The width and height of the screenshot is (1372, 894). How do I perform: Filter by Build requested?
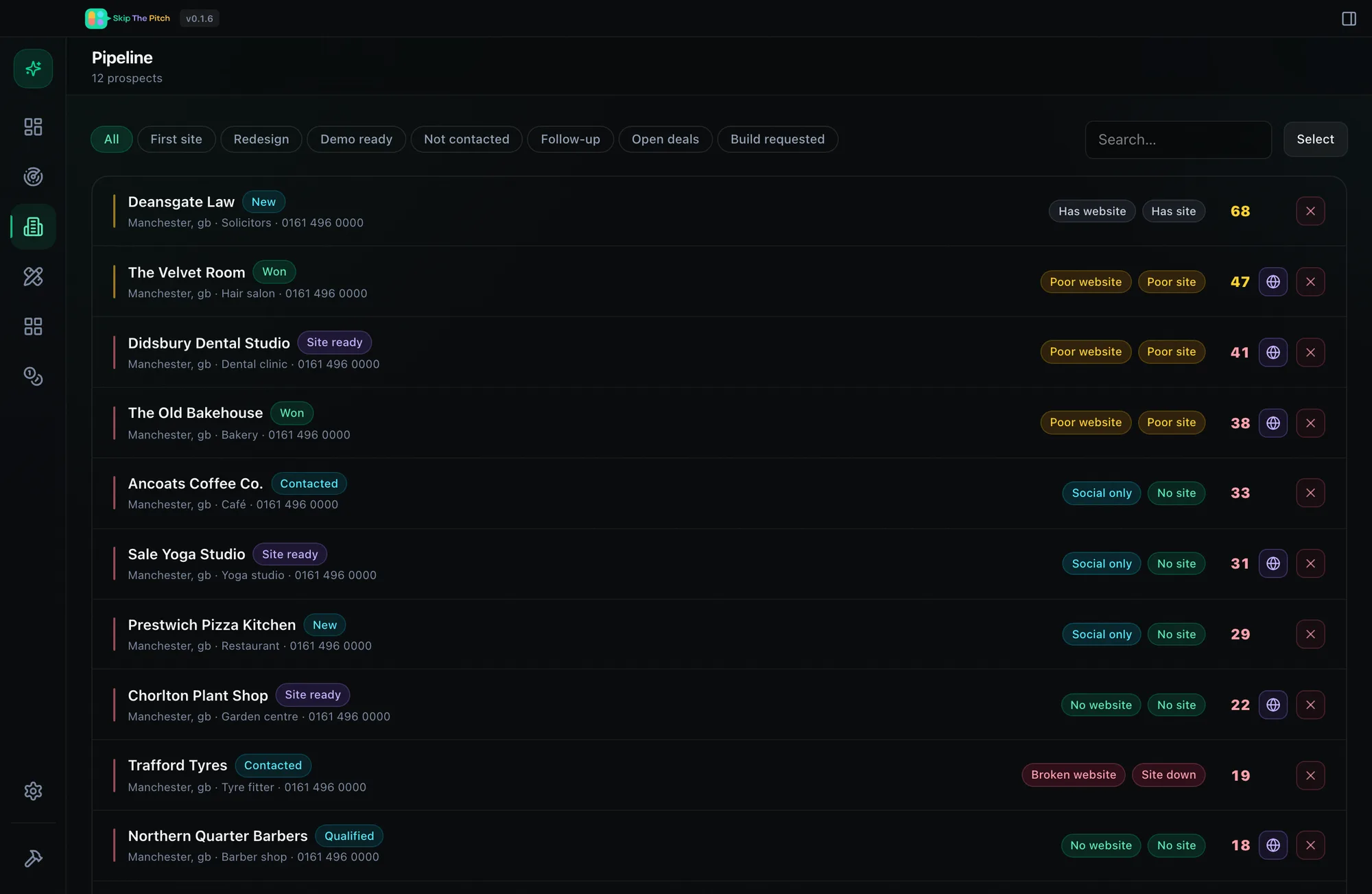tap(777, 139)
